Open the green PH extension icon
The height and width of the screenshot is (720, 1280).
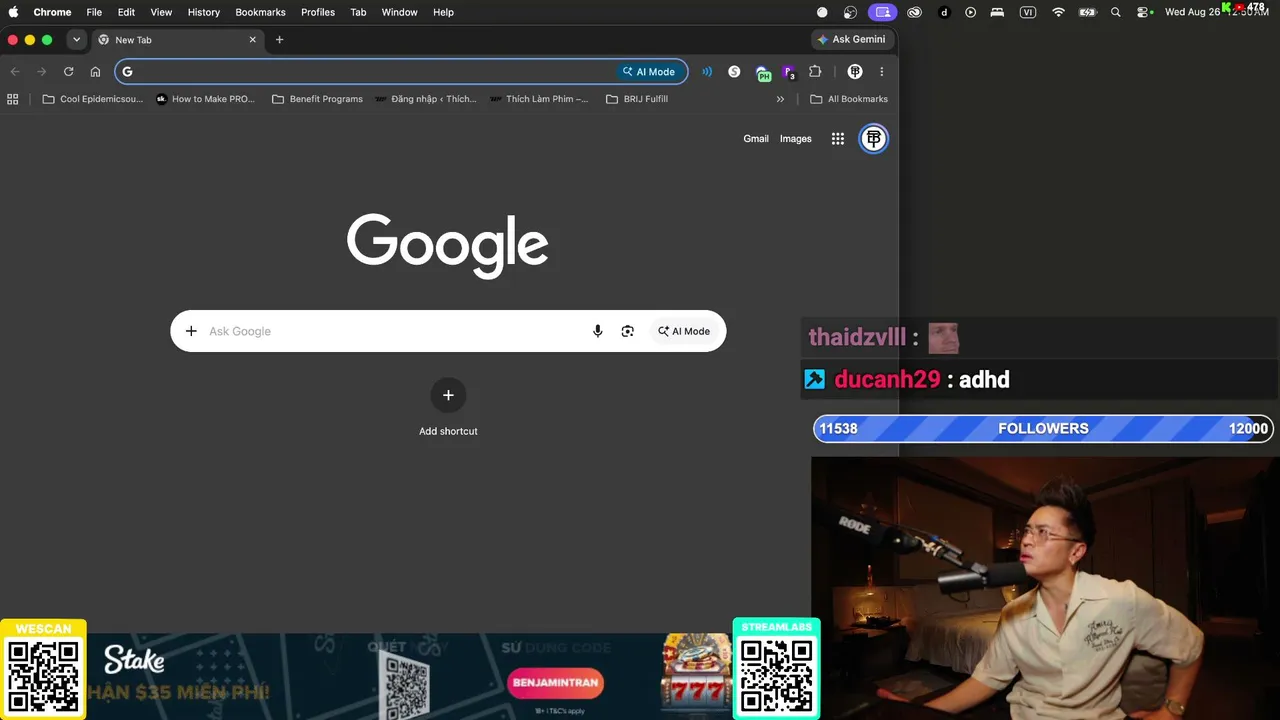tap(763, 73)
